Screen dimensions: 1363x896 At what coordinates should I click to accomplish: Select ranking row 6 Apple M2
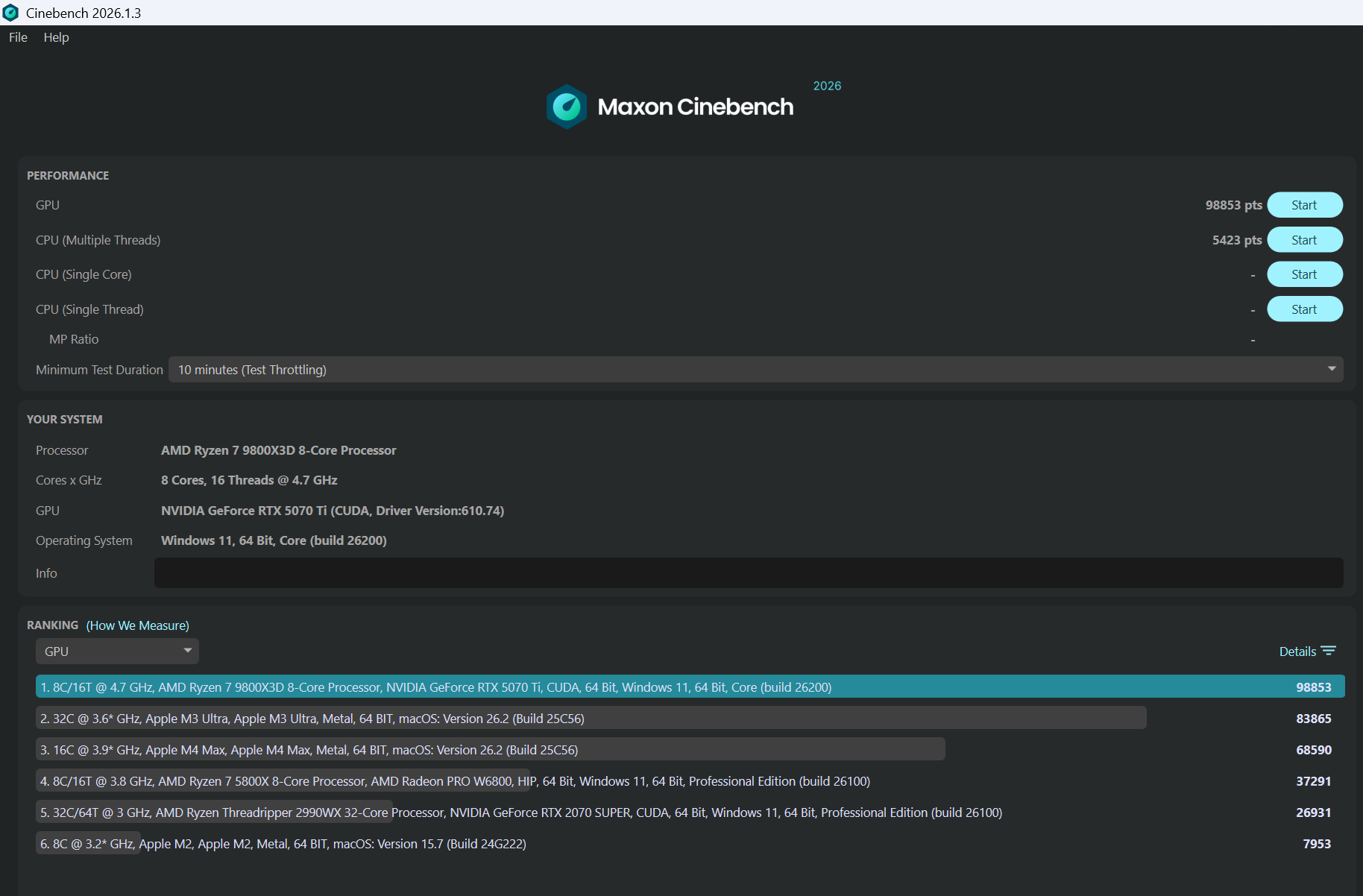690,844
